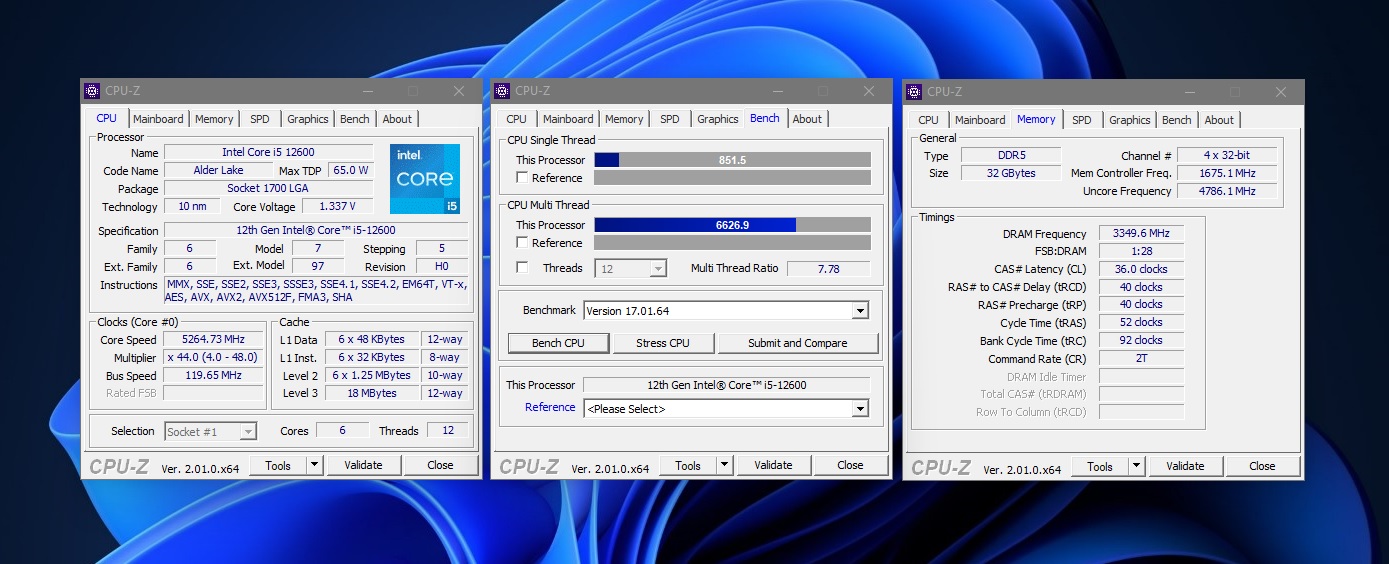1389x564 pixels.
Task: Open the CPU tab in the memory-timings window
Action: click(929, 120)
